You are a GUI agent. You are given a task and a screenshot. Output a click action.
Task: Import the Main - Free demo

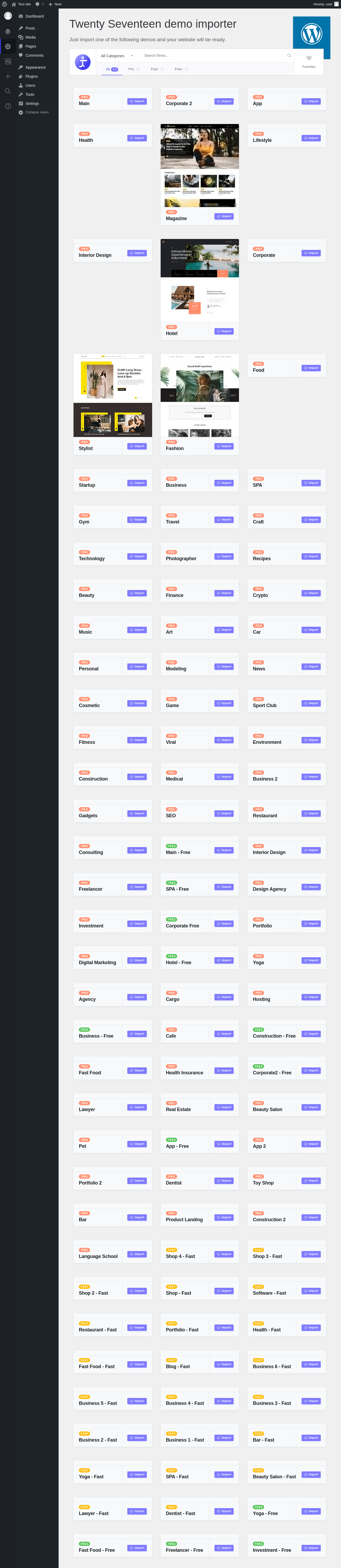click(224, 850)
